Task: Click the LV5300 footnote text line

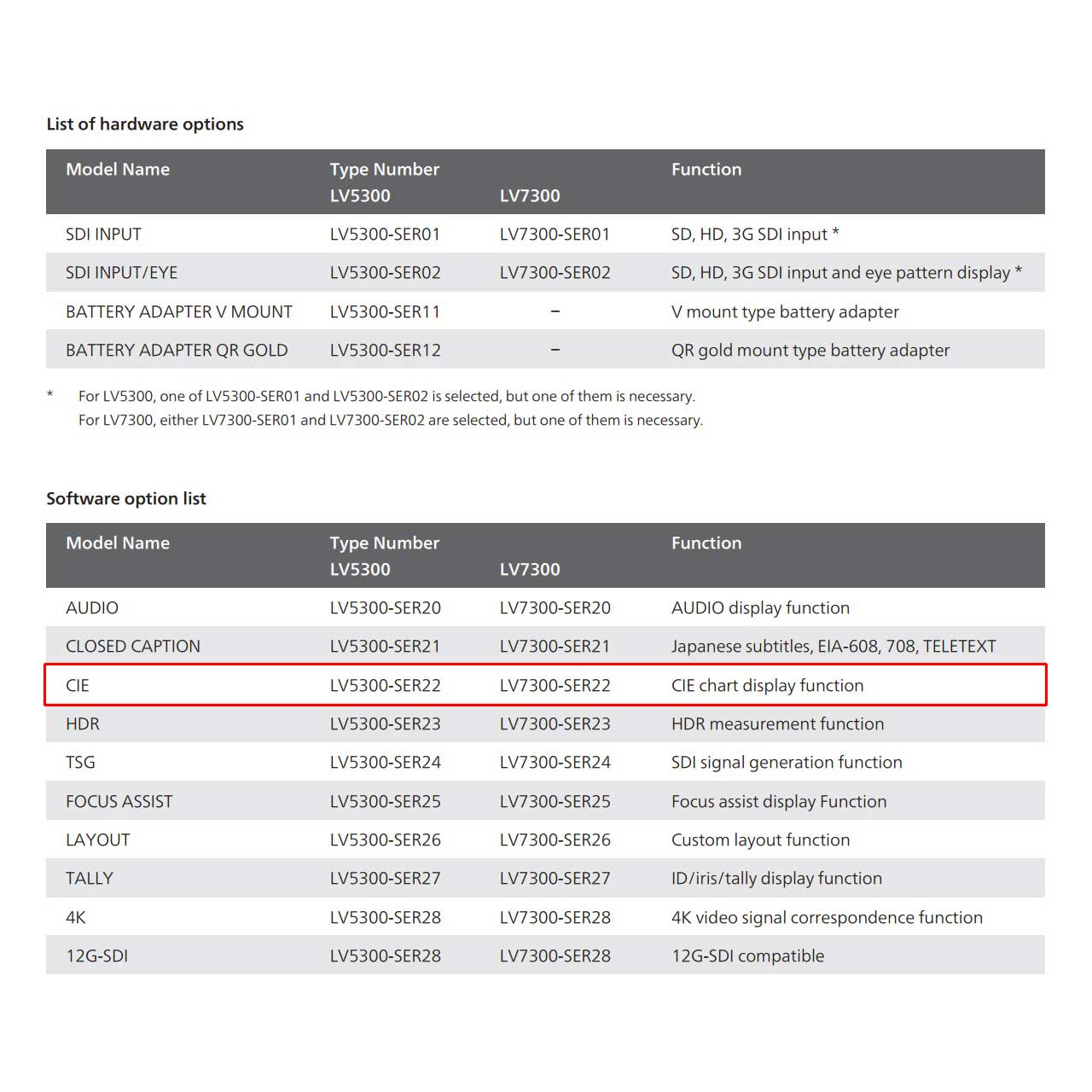Action: [x=386, y=396]
